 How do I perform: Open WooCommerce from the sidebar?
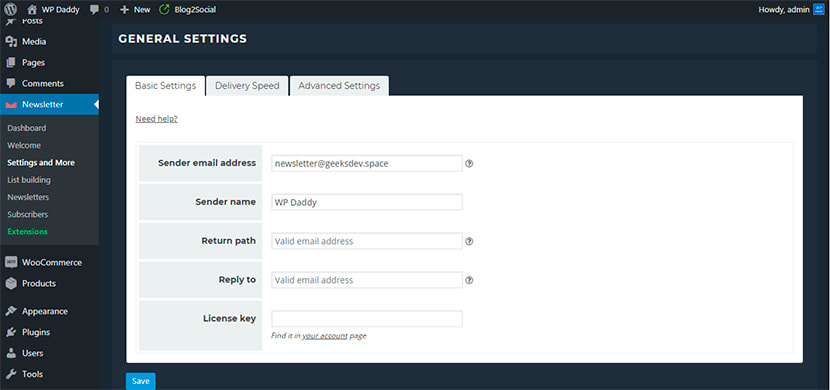49,262
